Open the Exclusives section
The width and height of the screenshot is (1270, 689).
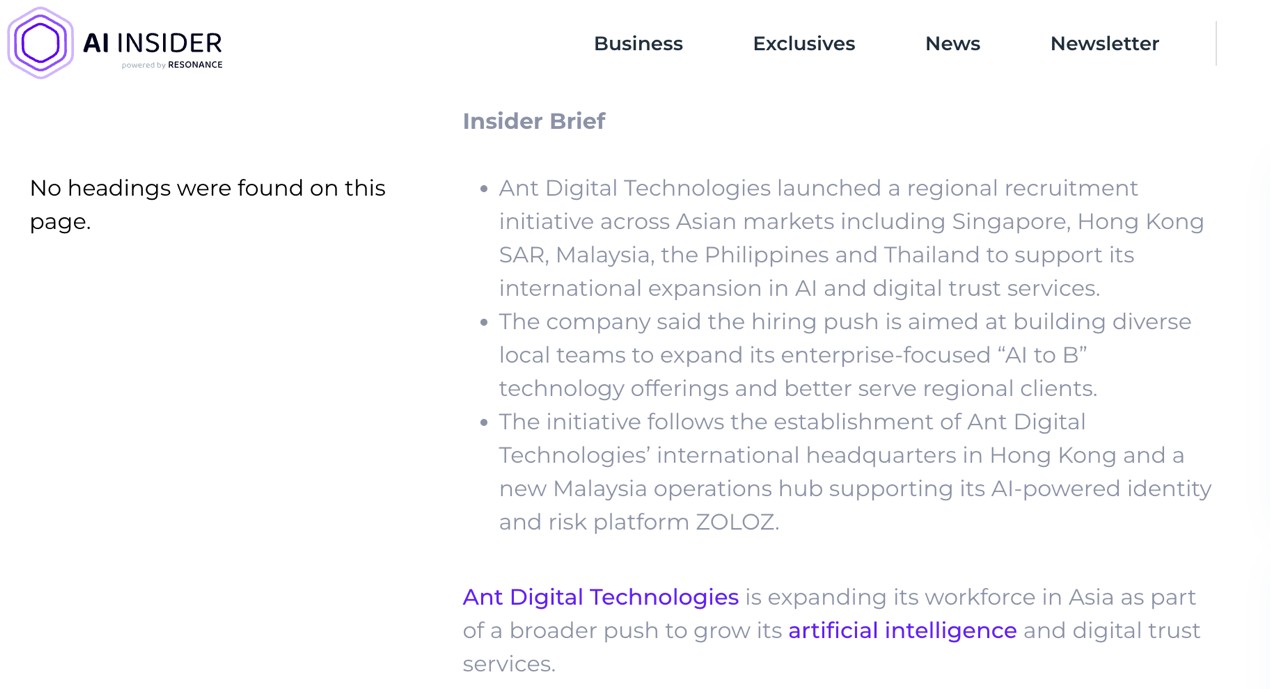[x=803, y=43]
